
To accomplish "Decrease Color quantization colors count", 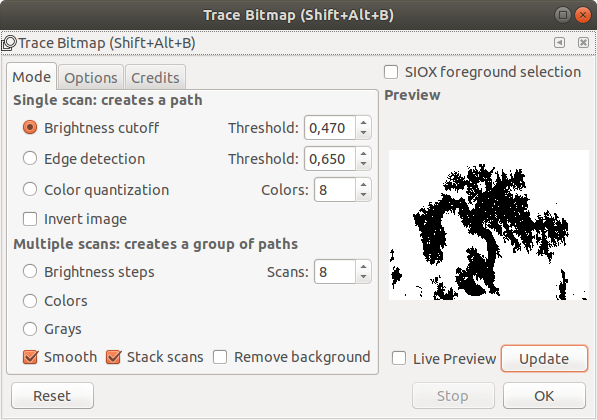I will click(x=364, y=195).
